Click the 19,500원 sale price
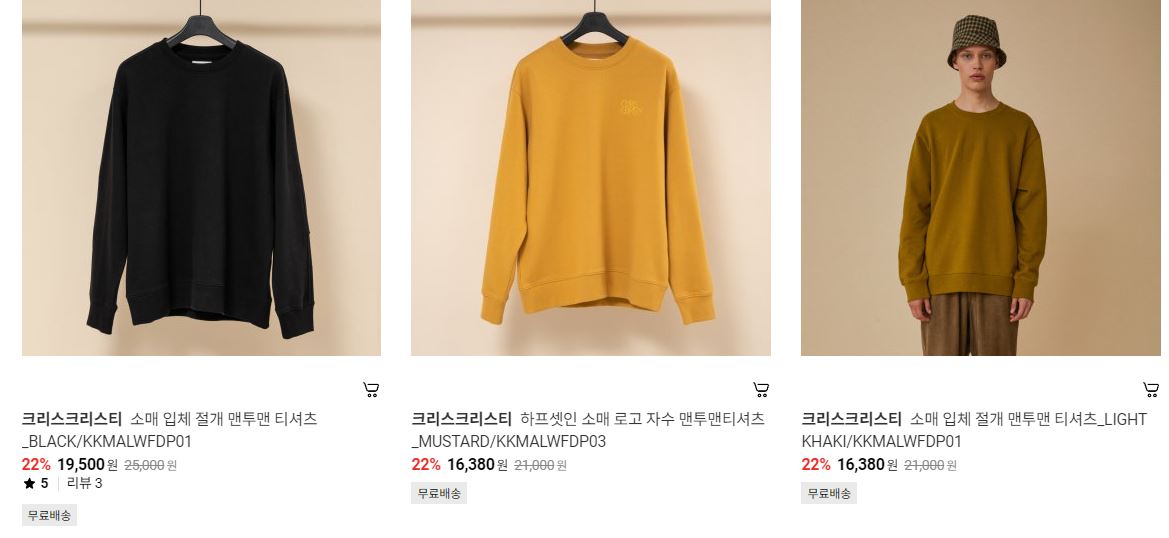 tap(87, 465)
